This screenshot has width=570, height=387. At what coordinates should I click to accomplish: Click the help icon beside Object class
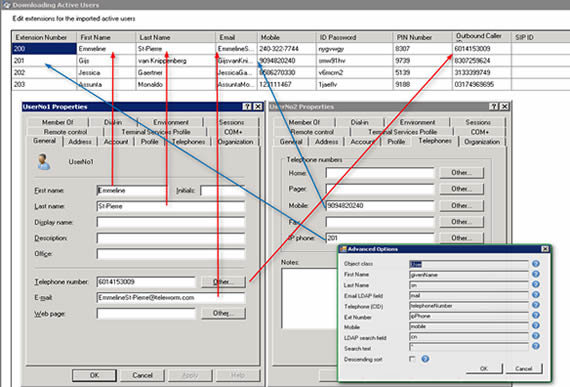tap(536, 264)
